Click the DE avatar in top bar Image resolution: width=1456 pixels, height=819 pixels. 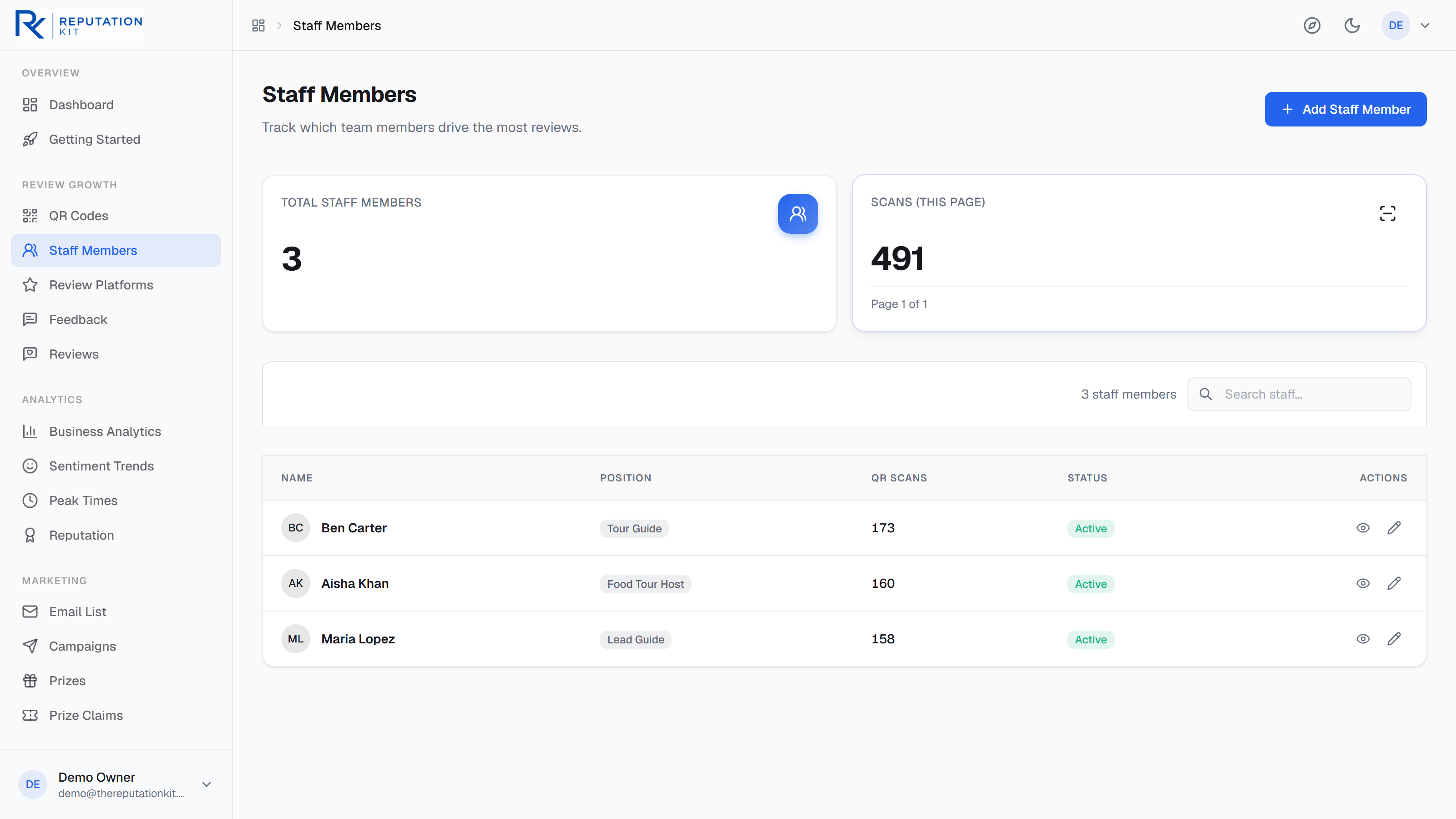tap(1395, 25)
